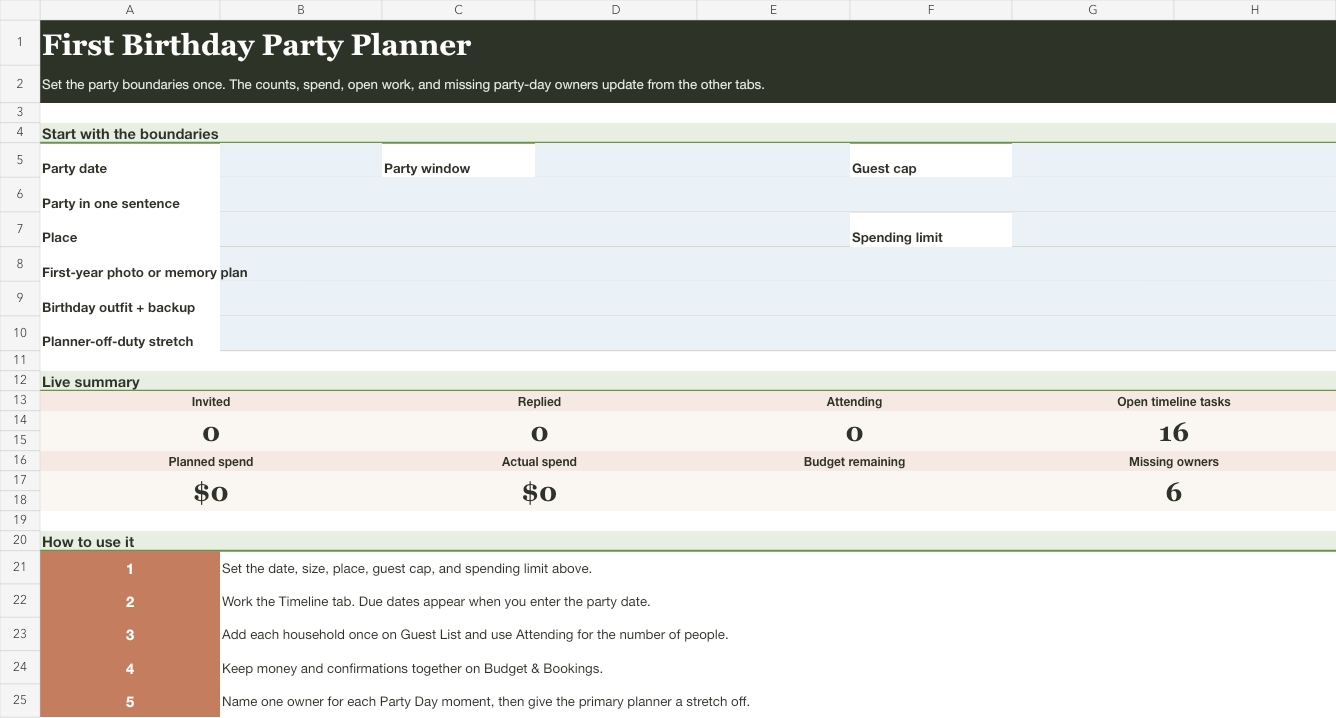Select the Guest cap input cell
Viewport: 1336px width, 718px height.
click(x=1174, y=160)
